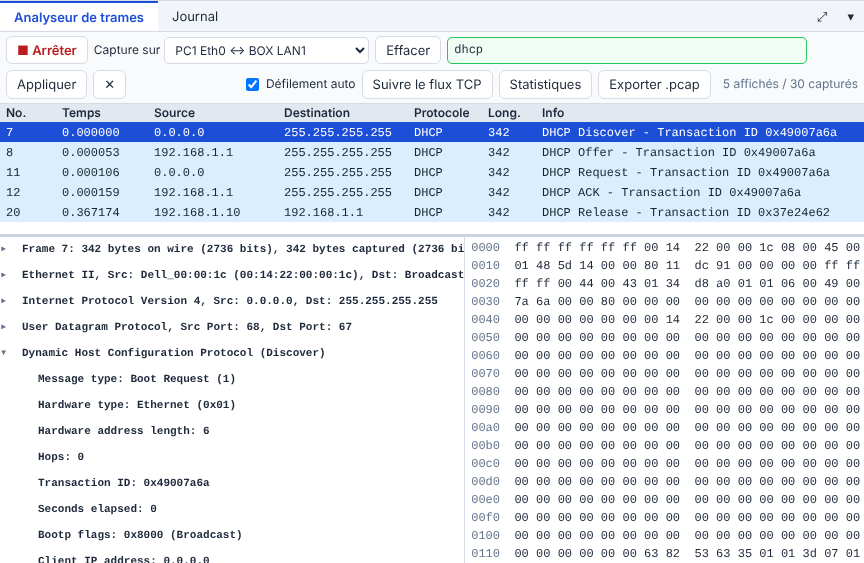The height and width of the screenshot is (563, 864).
Task: Select Hardware type: Ethernet field
Action: tap(137, 404)
